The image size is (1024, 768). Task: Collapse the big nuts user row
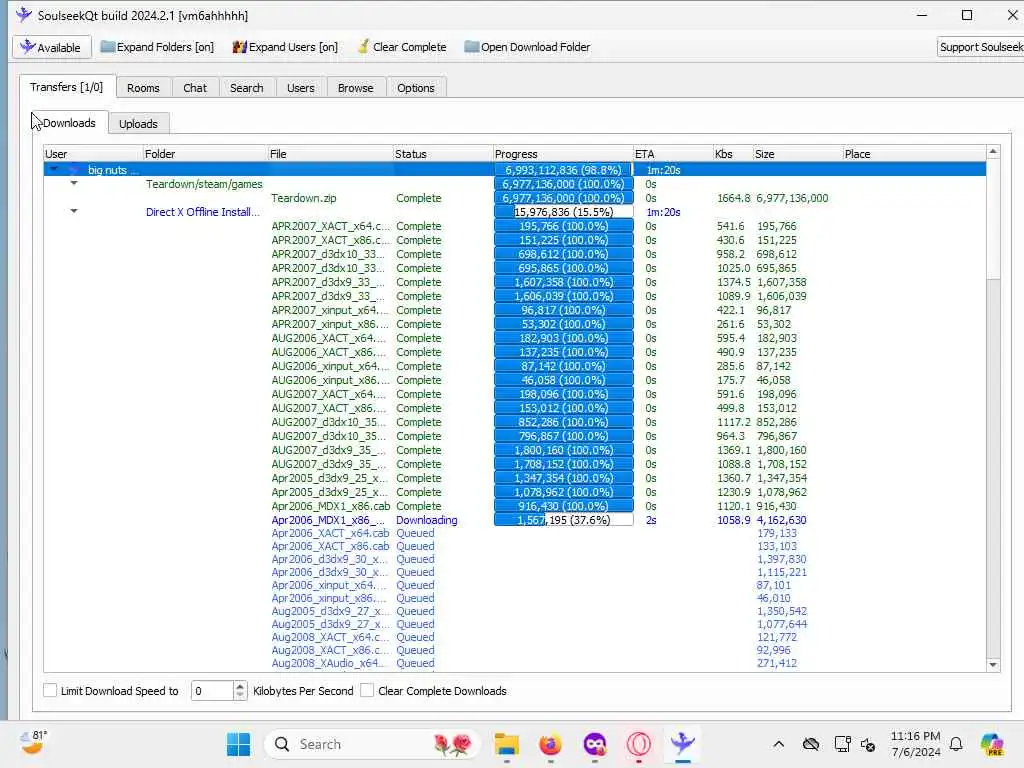tap(54, 170)
